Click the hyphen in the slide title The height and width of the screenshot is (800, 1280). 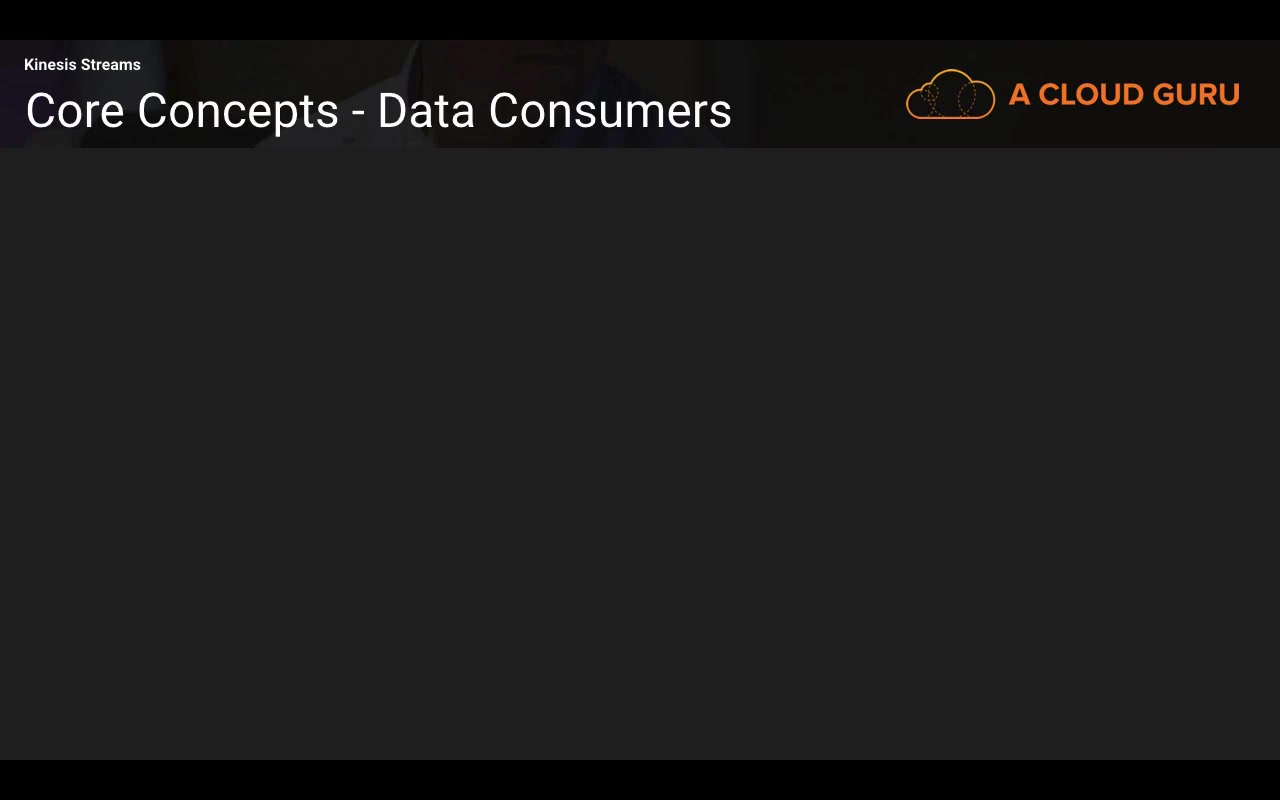[x=358, y=113]
